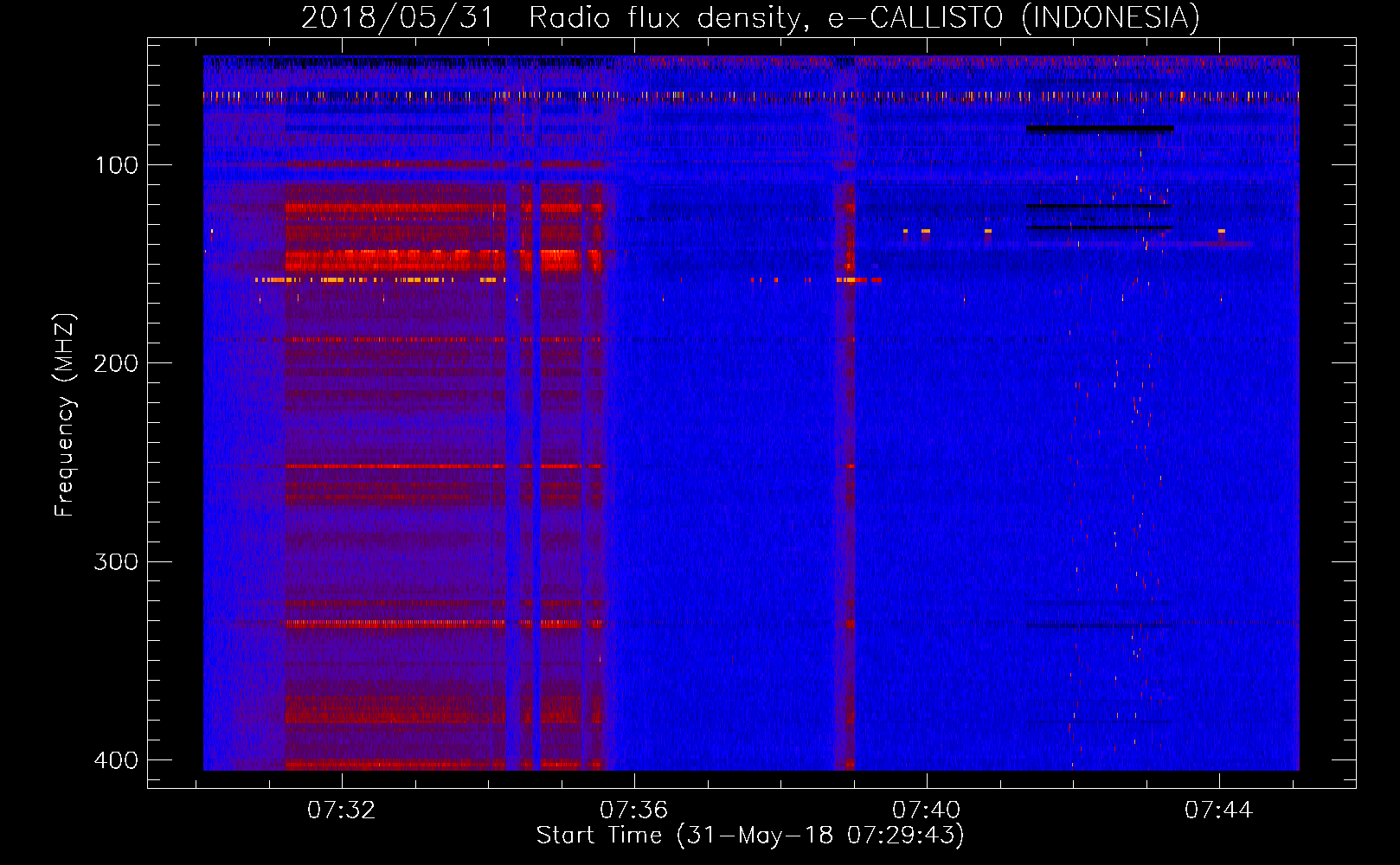This screenshot has height=865, width=1400.
Task: Click the 07:40 time tick label
Action: [927, 811]
